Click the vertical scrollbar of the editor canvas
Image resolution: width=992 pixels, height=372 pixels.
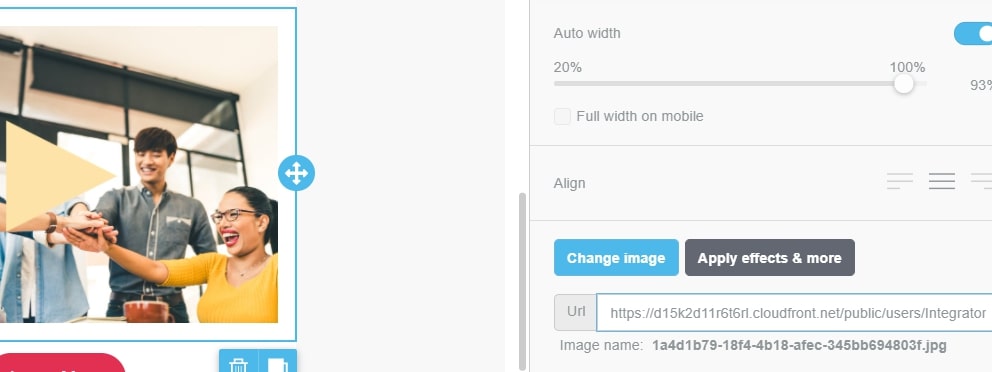click(x=522, y=281)
